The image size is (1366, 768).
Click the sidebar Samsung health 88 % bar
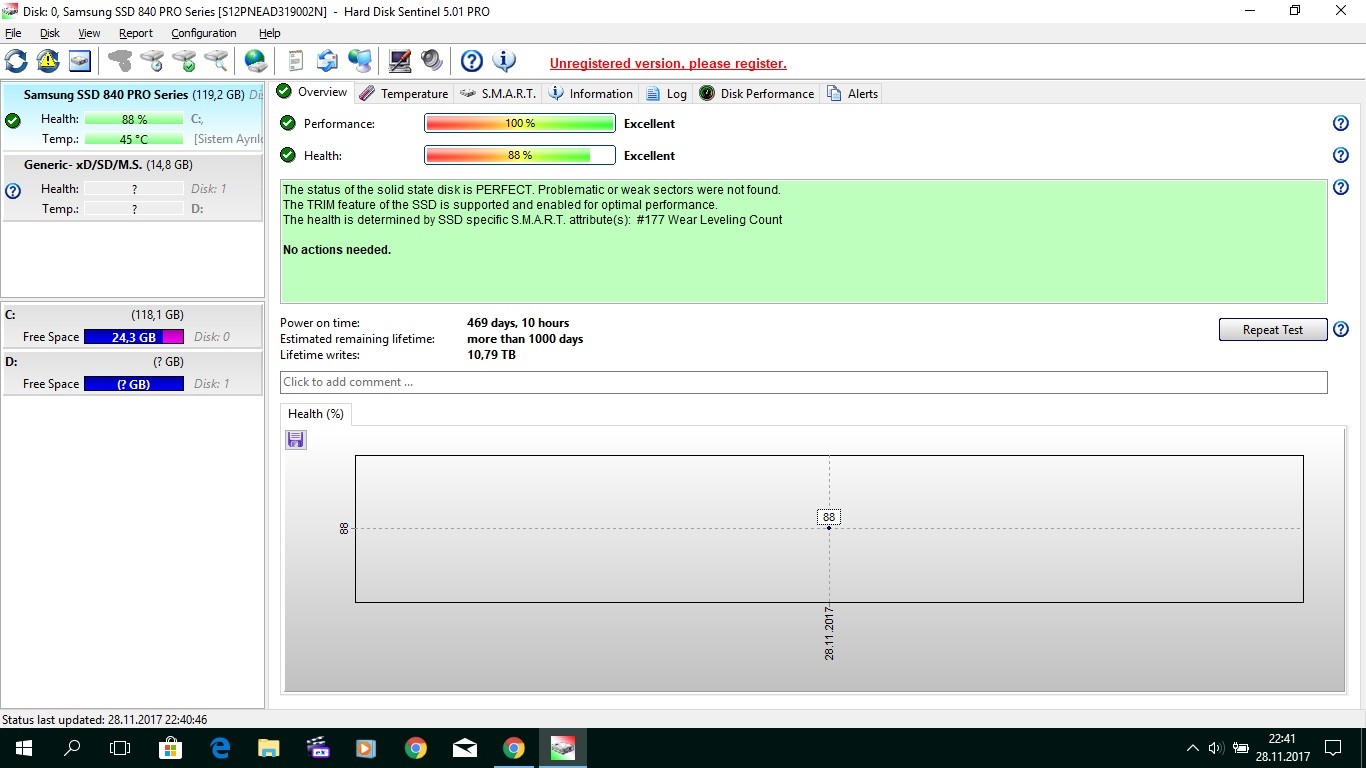pyautogui.click(x=134, y=119)
